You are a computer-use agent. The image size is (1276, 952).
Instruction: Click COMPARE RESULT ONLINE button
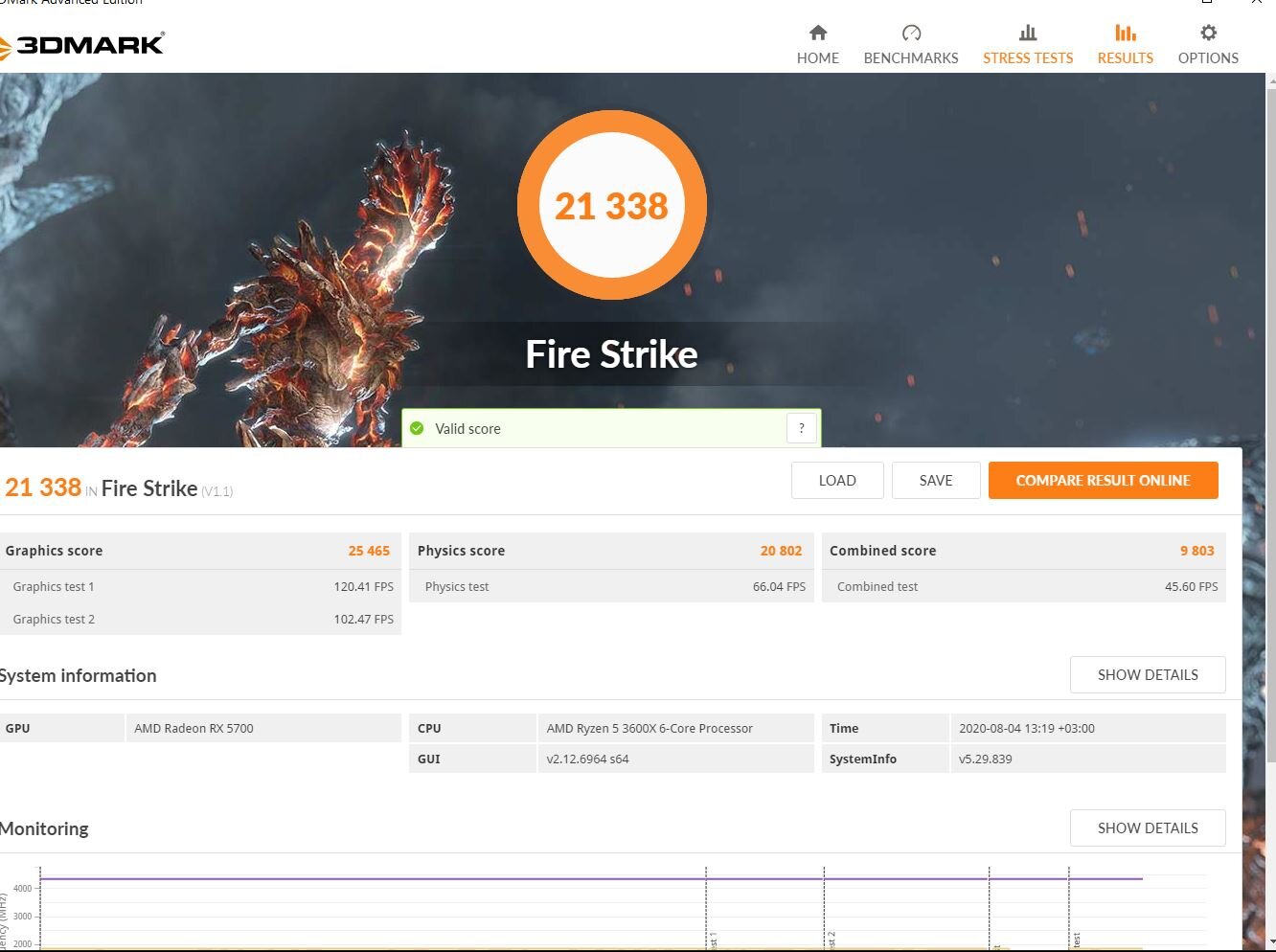pos(1104,481)
